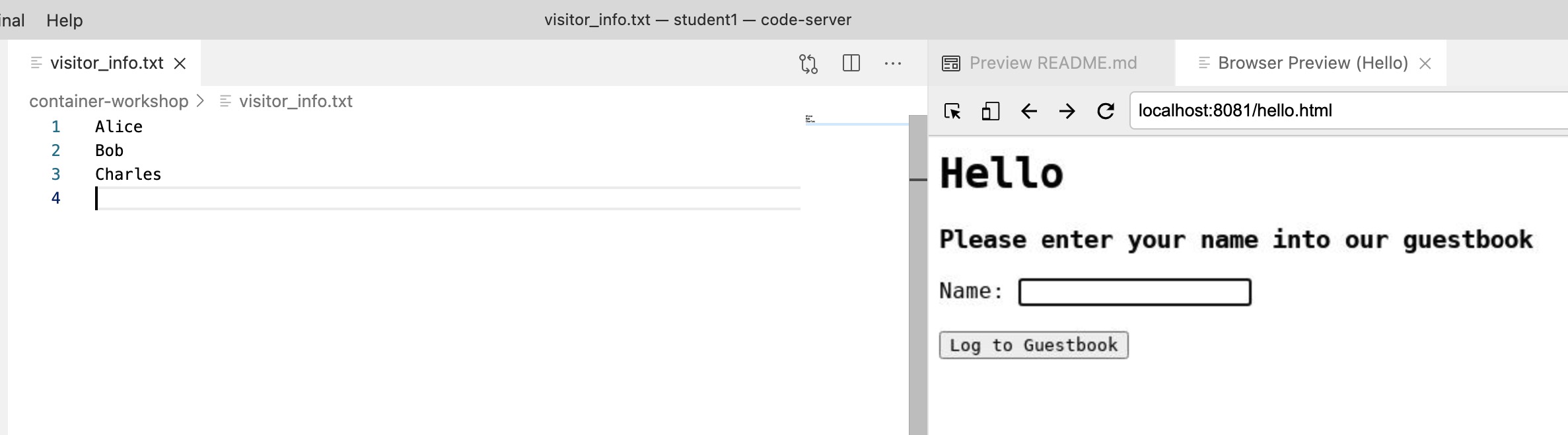Image resolution: width=1568 pixels, height=435 pixels.
Task: Open the Help menu
Action: [65, 20]
